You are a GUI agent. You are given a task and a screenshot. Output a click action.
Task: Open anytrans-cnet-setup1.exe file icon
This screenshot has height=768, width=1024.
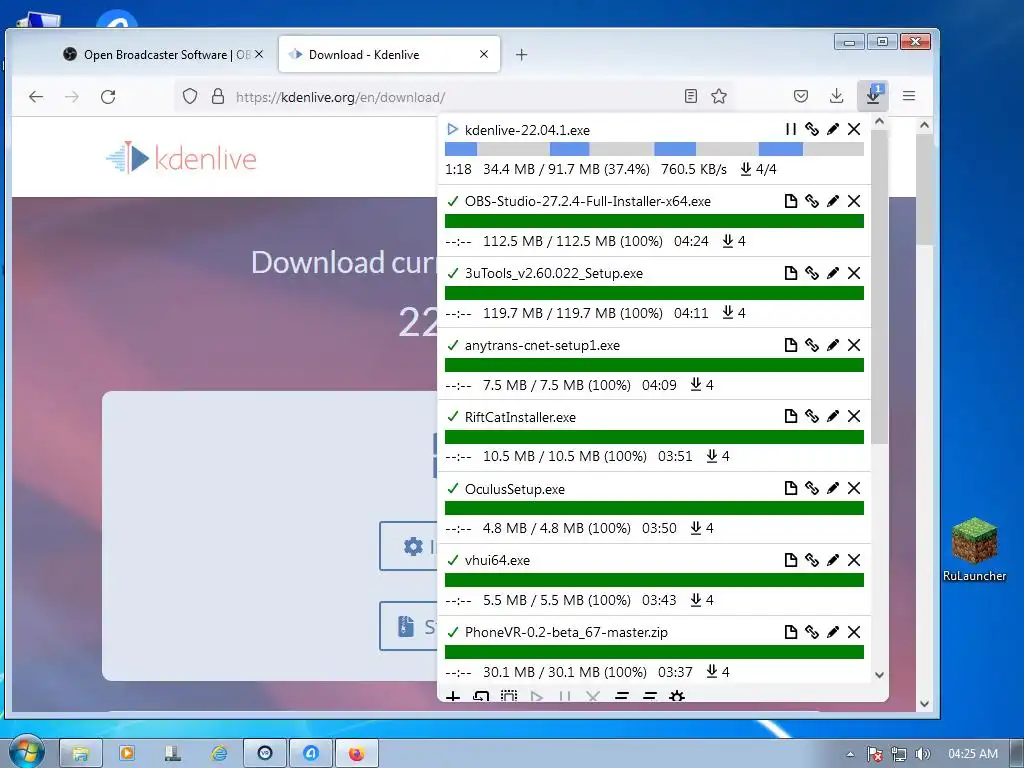790,345
